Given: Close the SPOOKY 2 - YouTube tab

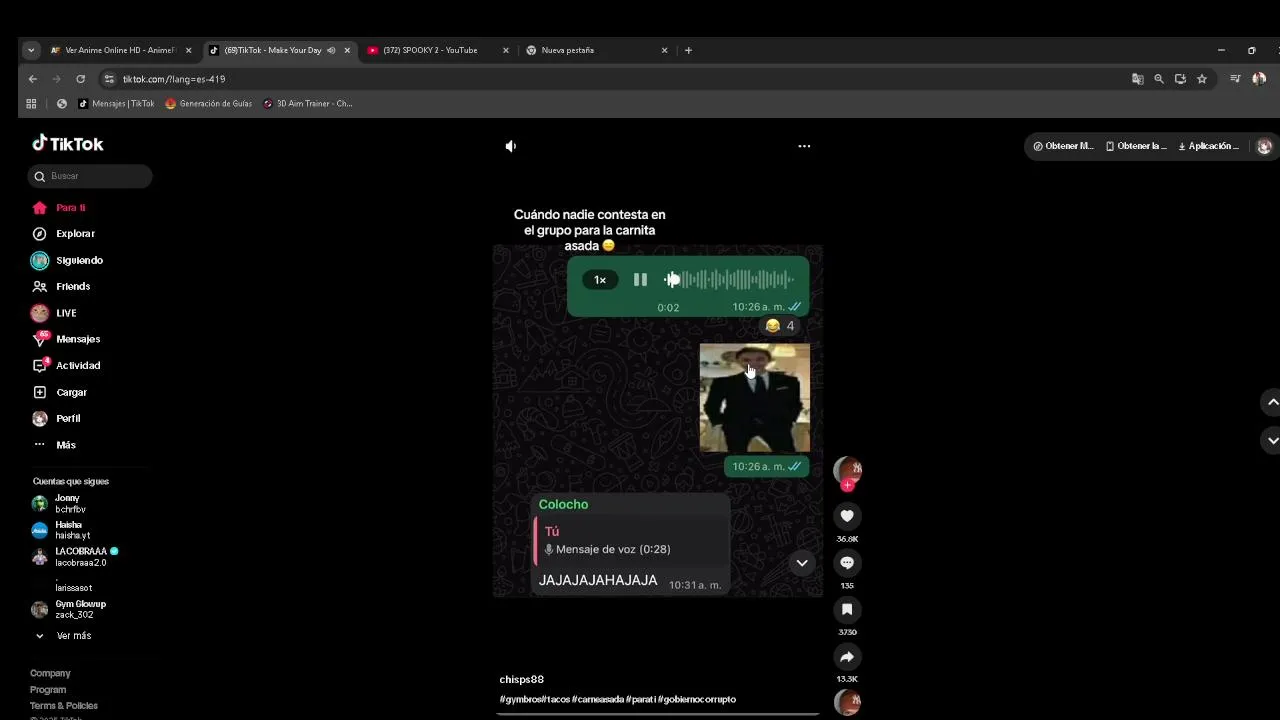Looking at the screenshot, I should coord(505,50).
